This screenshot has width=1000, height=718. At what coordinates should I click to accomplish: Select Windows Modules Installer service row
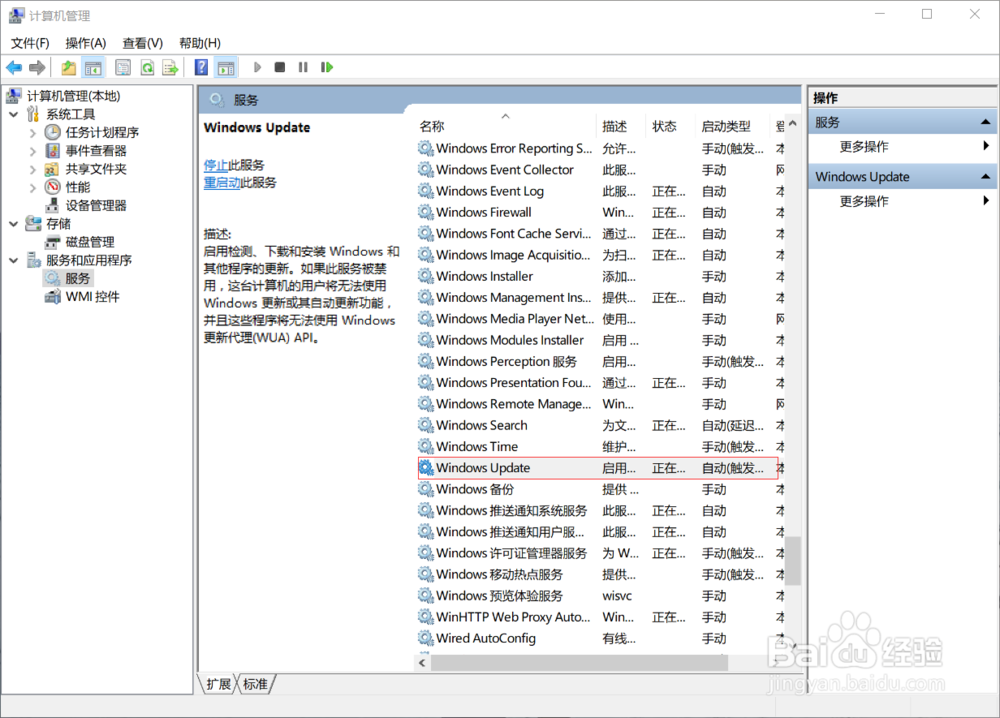point(600,340)
